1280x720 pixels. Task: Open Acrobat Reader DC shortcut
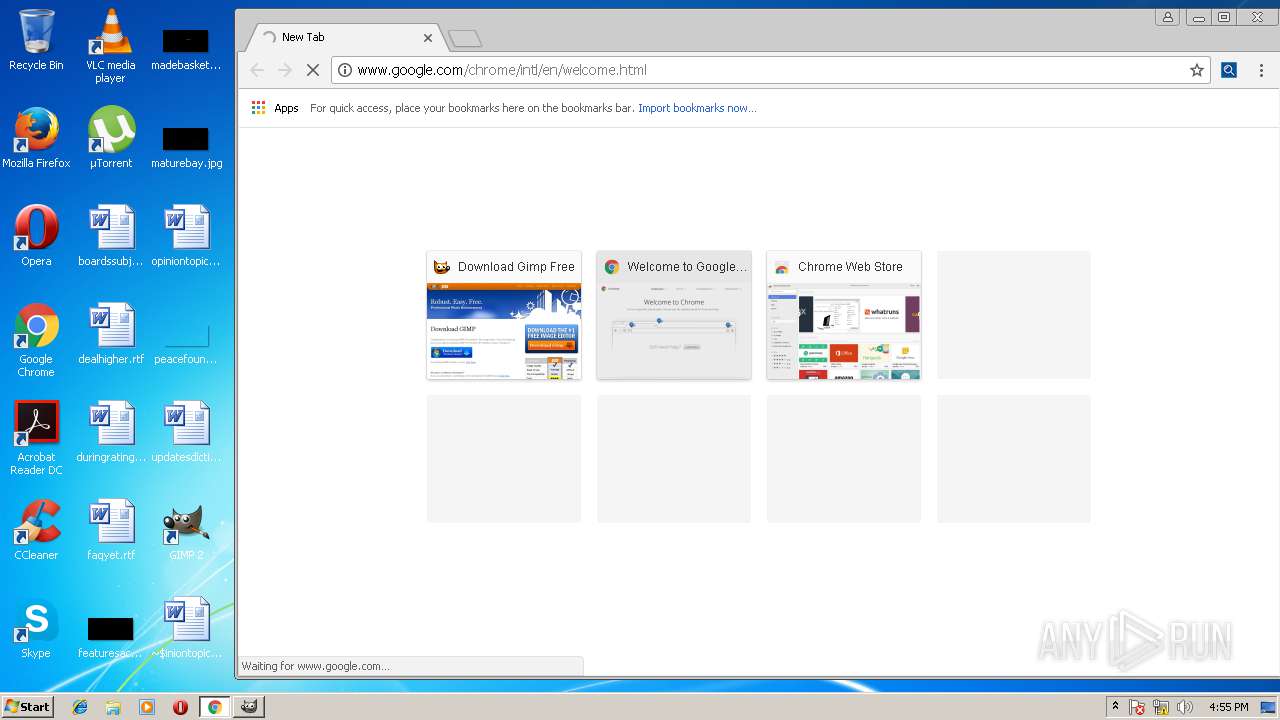click(x=36, y=438)
